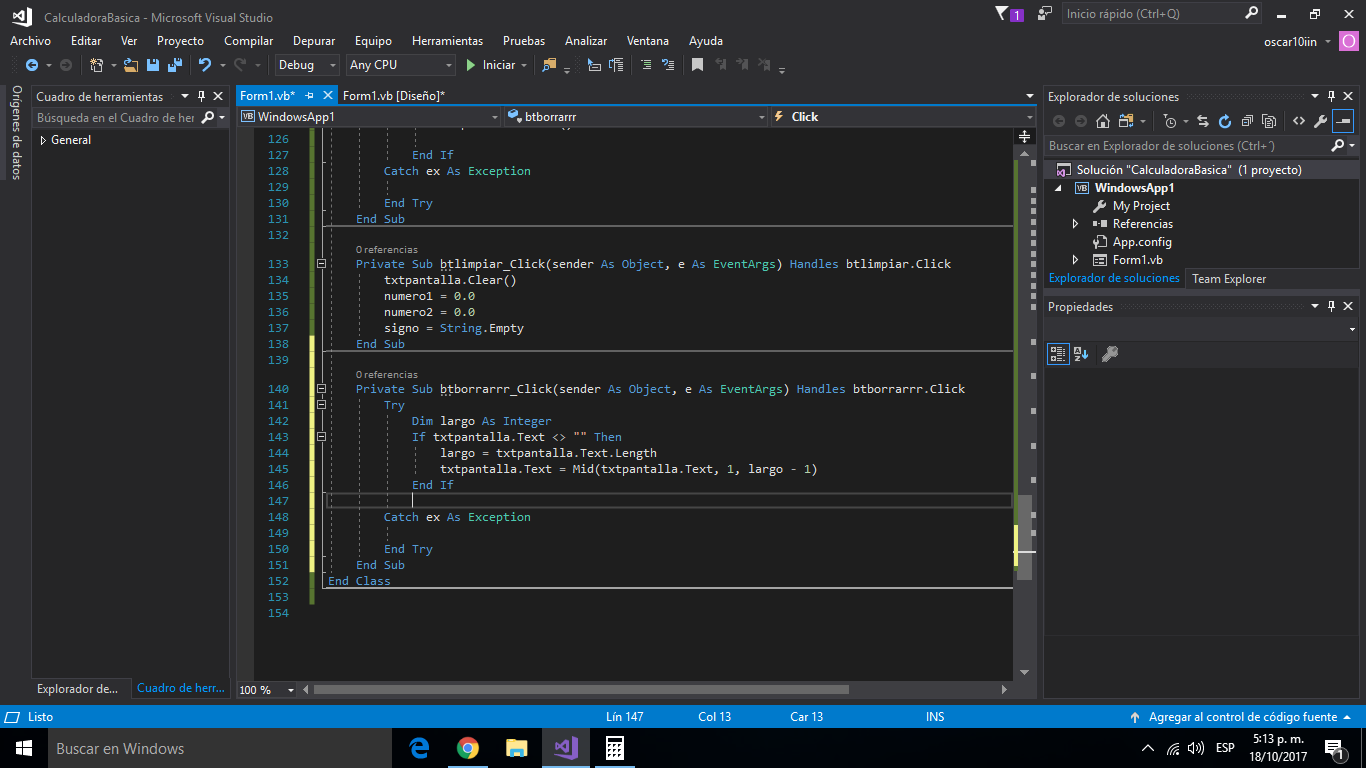Toggle the pin on Cuadro de herramientas panel
This screenshot has height=768, width=1366.
pyautogui.click(x=201, y=97)
